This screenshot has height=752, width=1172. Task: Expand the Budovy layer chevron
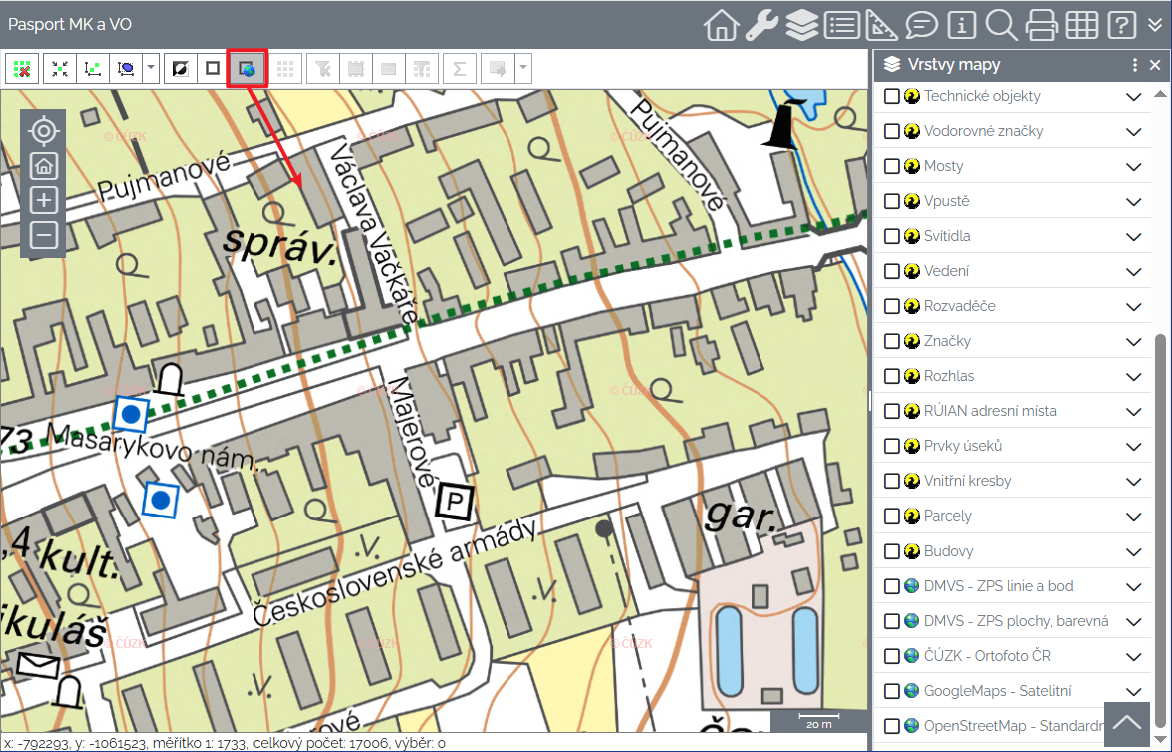pyautogui.click(x=1133, y=551)
